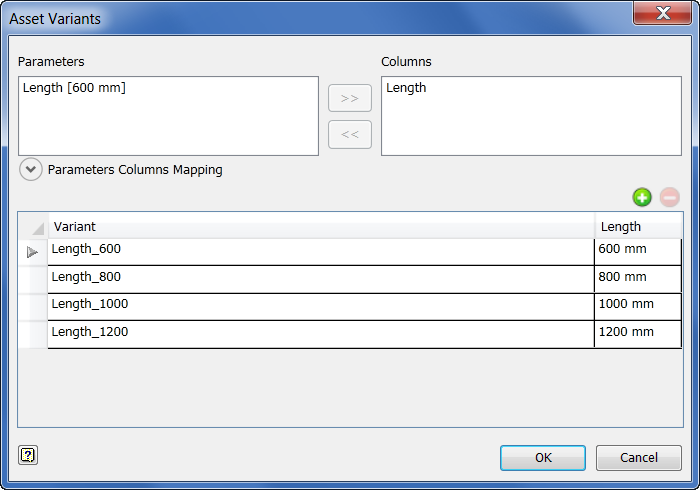Click the red remove variant icon

670,197
